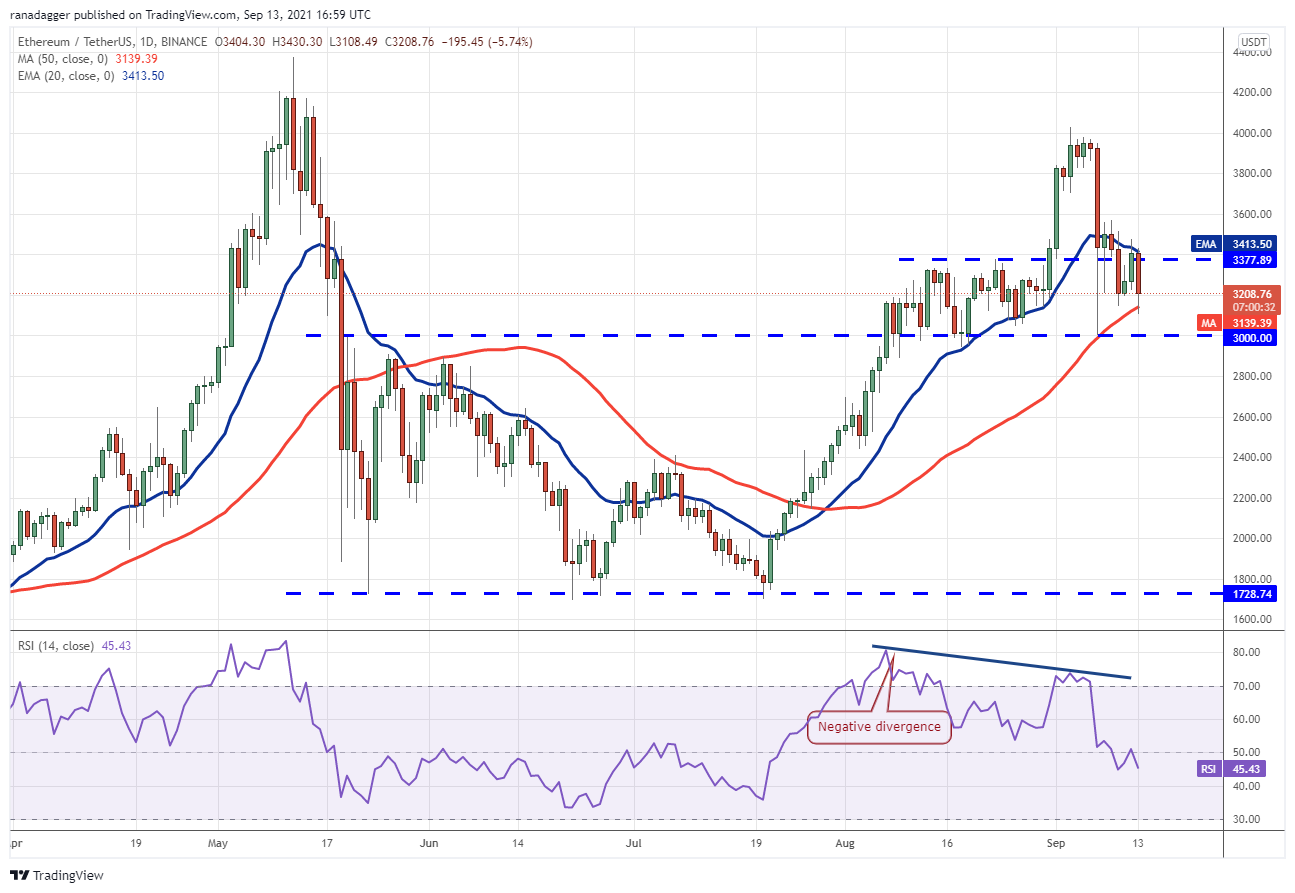Click the 70.00 RSI axis label
Screen dimensions: 1295x893
1244,686
